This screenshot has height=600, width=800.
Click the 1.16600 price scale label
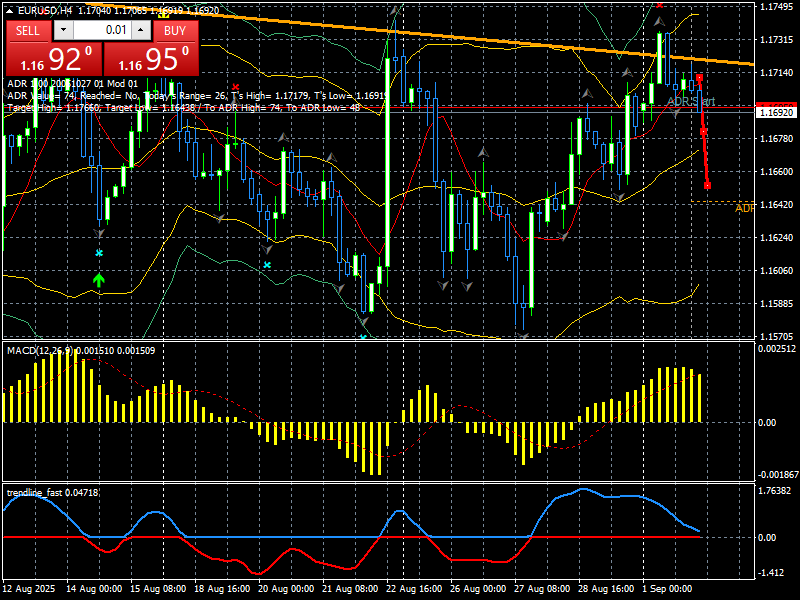coord(777,171)
